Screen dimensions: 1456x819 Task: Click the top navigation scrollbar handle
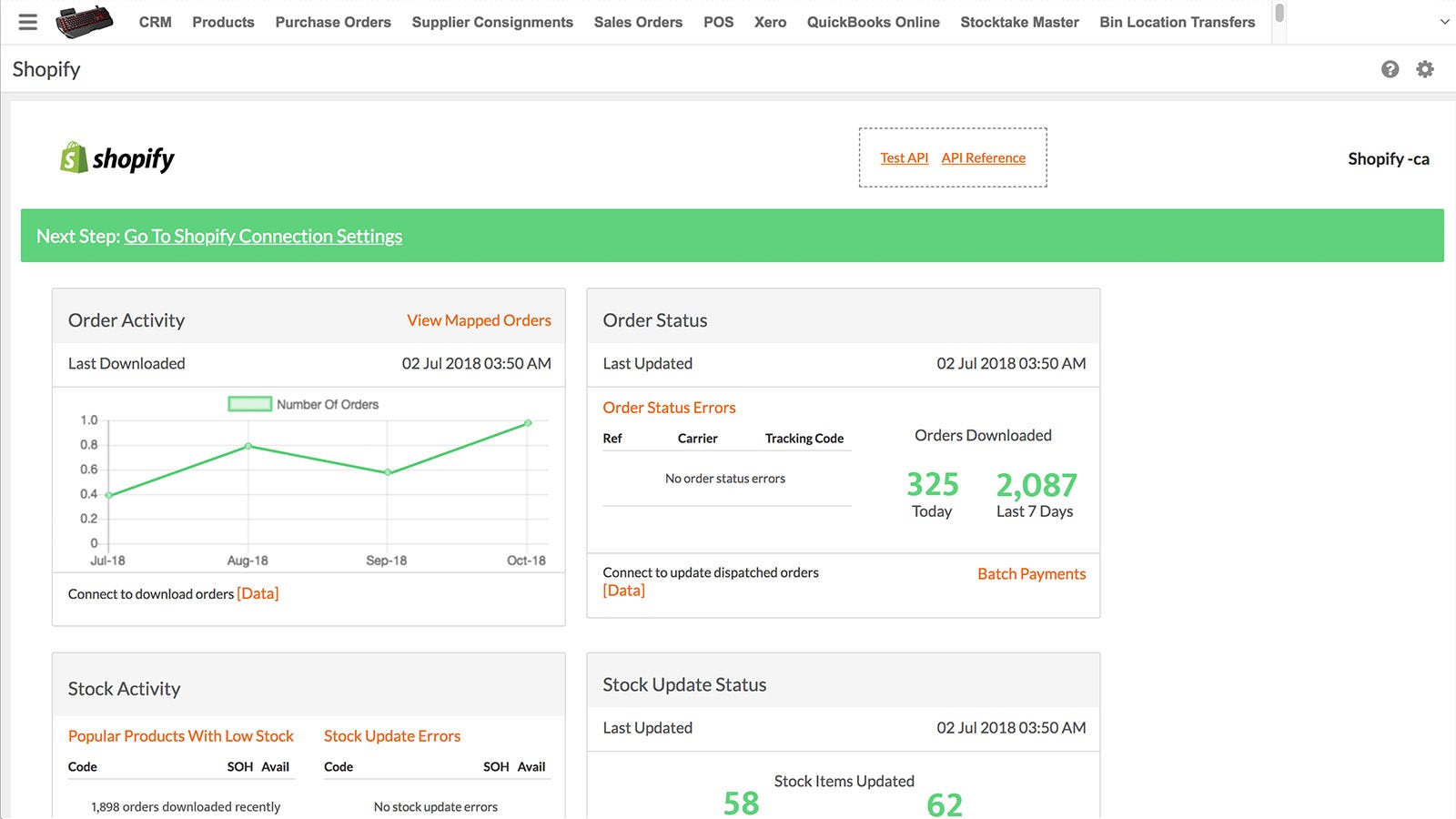click(x=1279, y=13)
